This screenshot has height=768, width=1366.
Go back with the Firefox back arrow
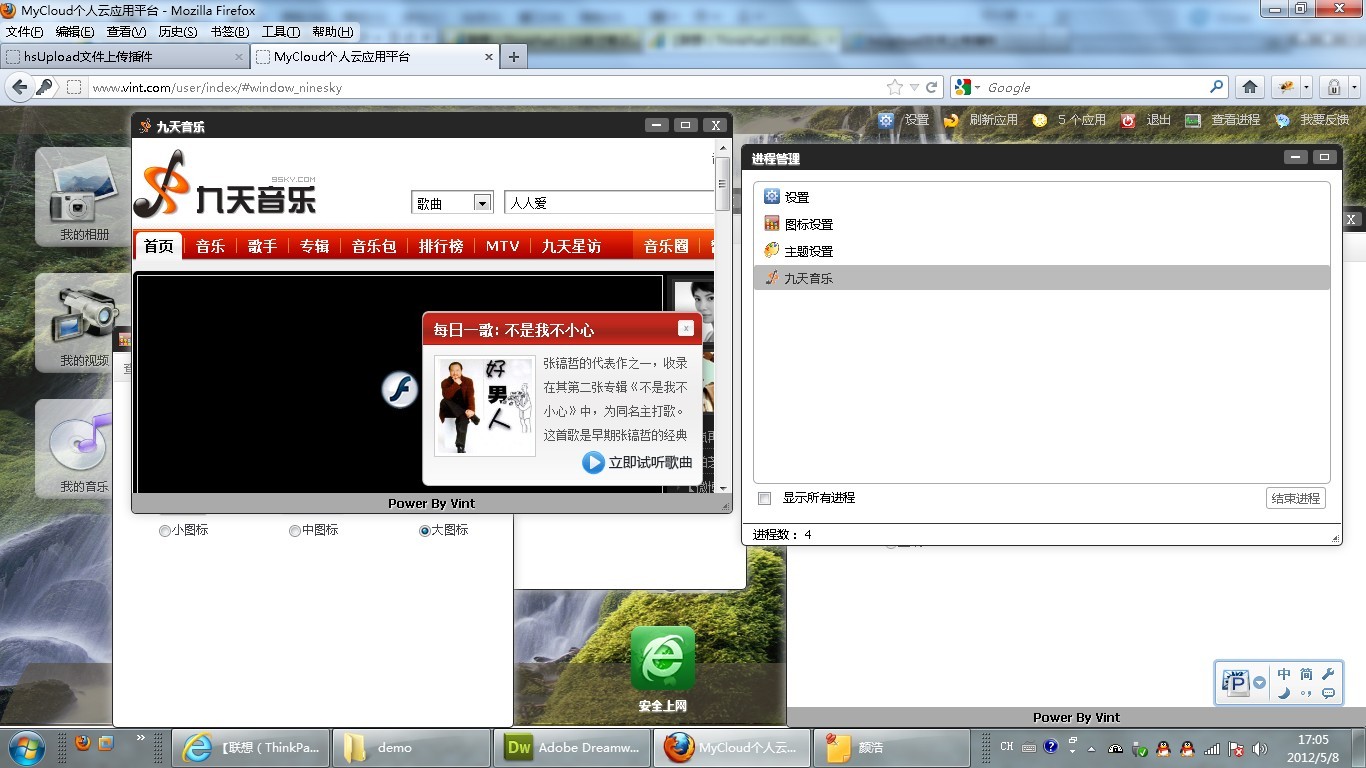[19, 87]
